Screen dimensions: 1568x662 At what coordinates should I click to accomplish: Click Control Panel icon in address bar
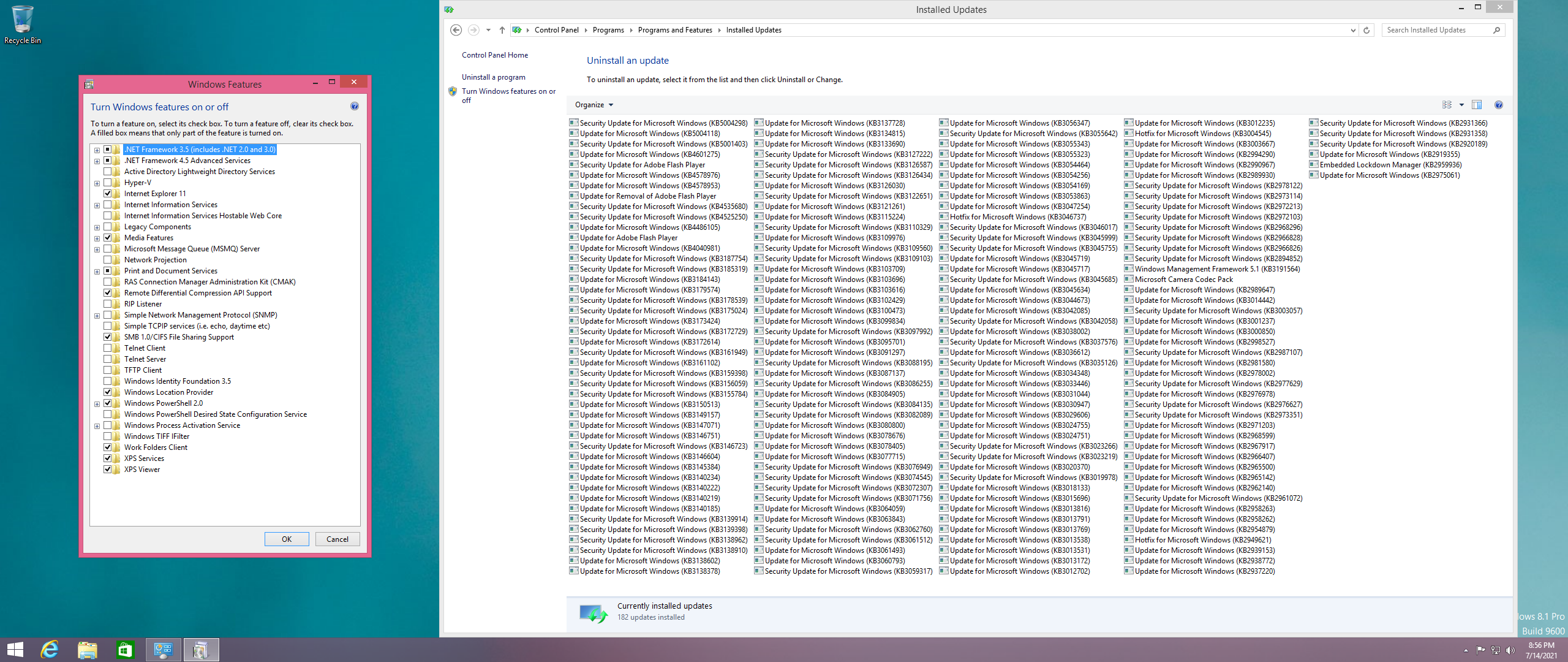tap(517, 30)
